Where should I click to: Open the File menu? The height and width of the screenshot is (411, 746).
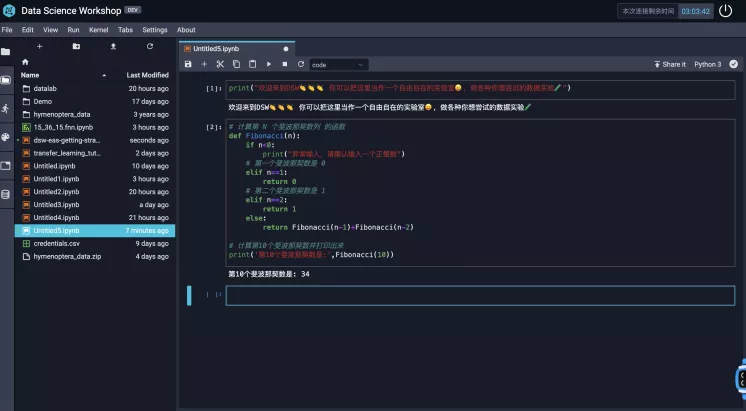coord(7,29)
